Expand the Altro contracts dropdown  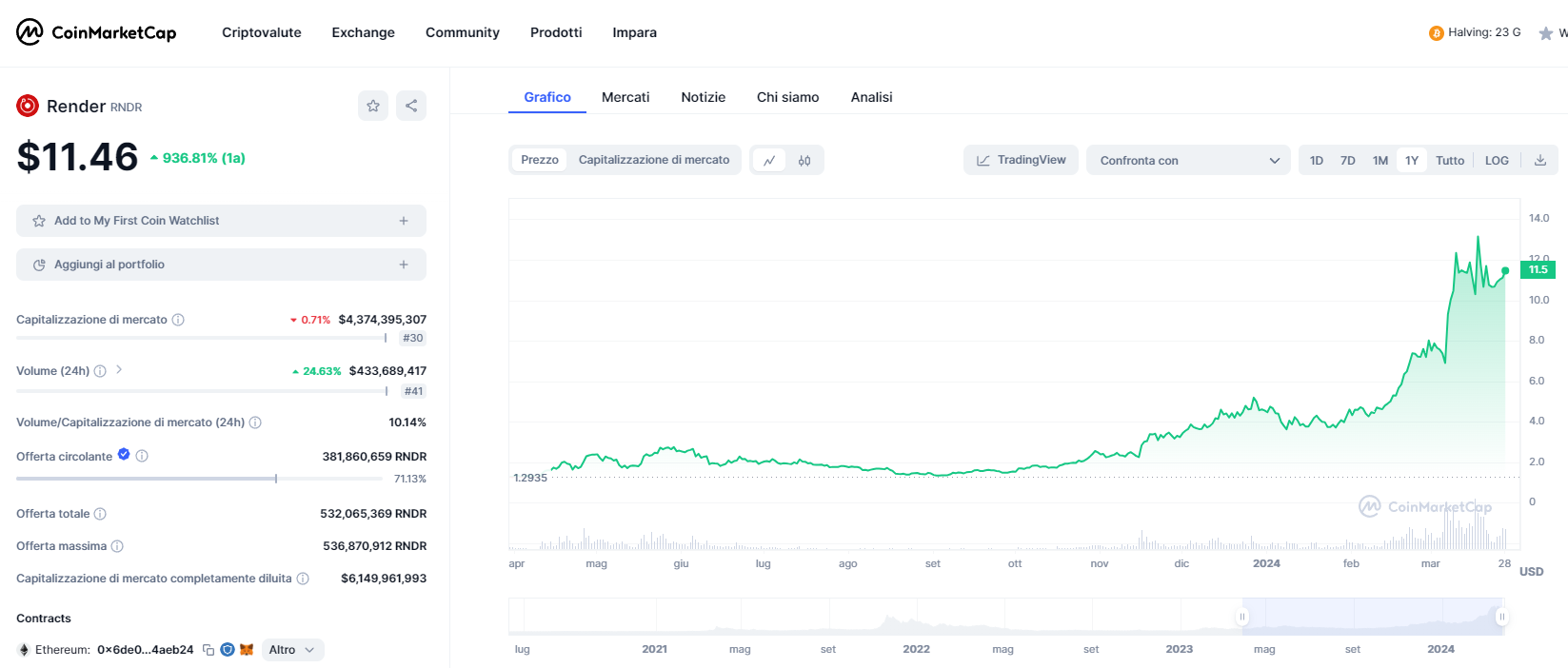[291, 650]
